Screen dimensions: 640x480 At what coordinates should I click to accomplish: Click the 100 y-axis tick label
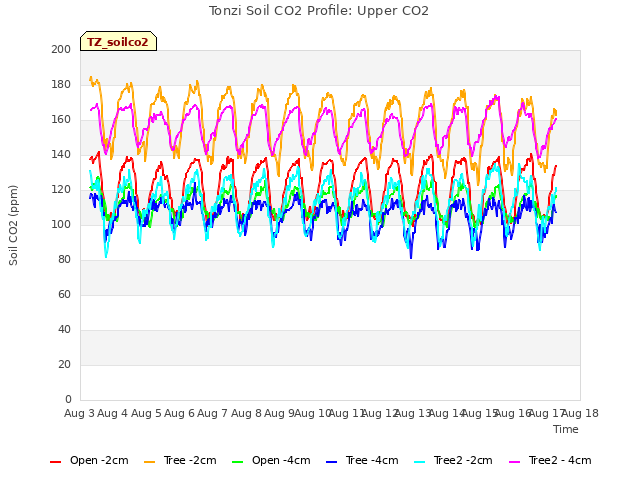[x=61, y=224]
